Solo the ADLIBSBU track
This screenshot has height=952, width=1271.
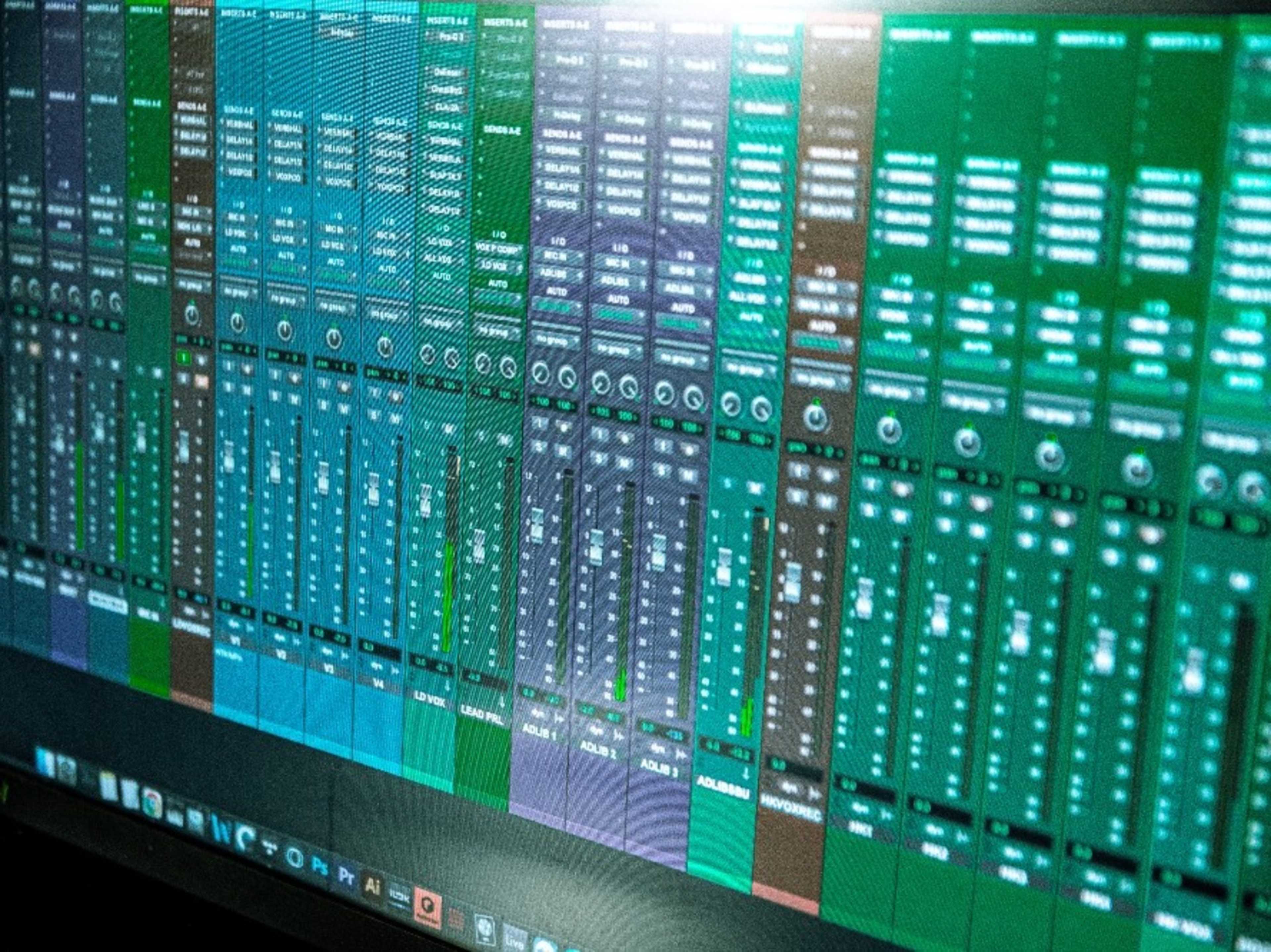point(728,483)
